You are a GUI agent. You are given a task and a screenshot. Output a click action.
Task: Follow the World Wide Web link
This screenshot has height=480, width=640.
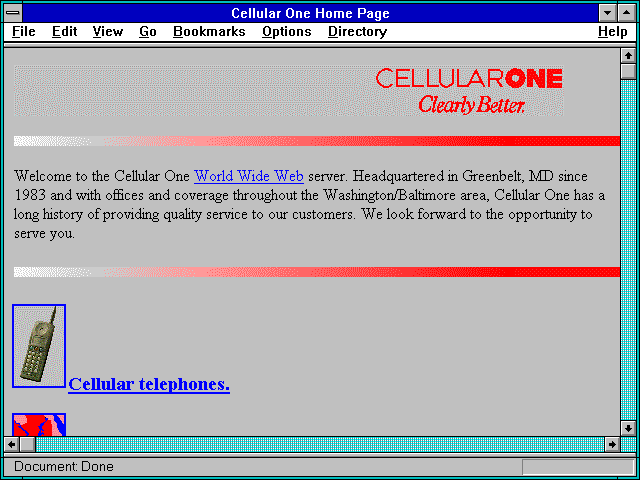[249, 176]
